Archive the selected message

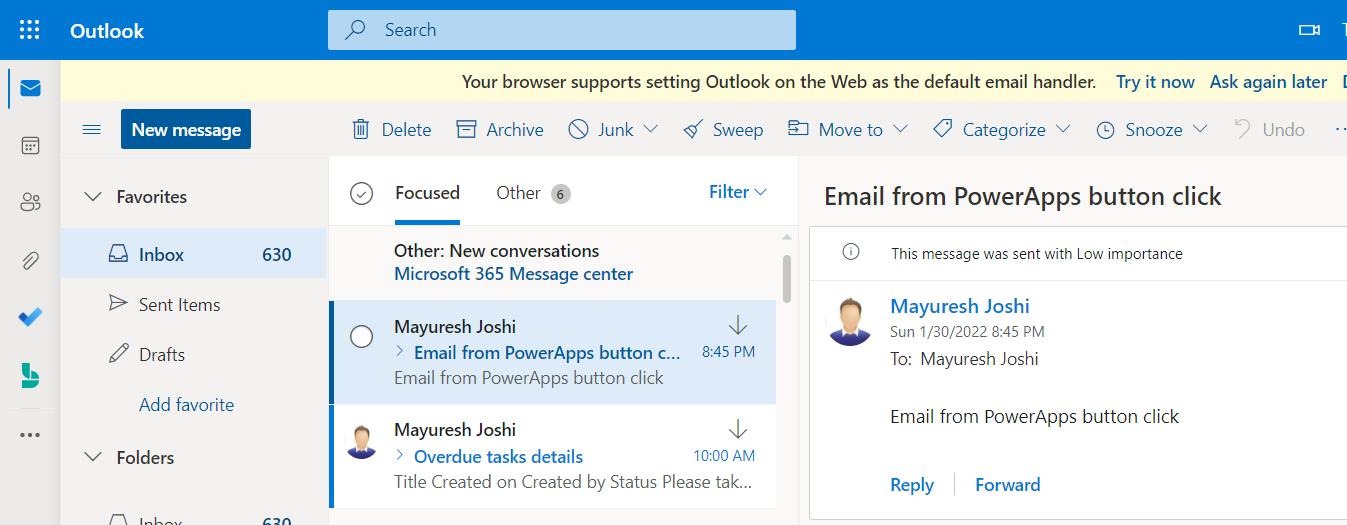pyautogui.click(x=500, y=130)
